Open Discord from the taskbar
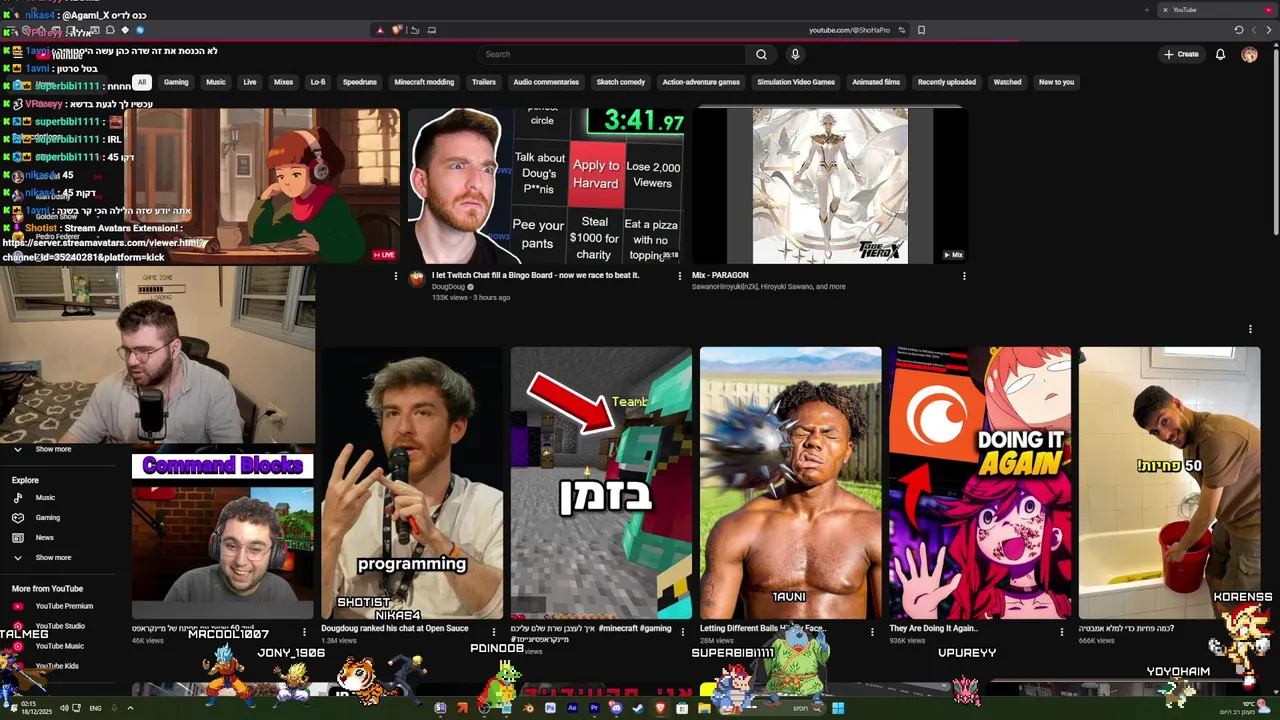This screenshot has height=720, width=1280. (616, 708)
